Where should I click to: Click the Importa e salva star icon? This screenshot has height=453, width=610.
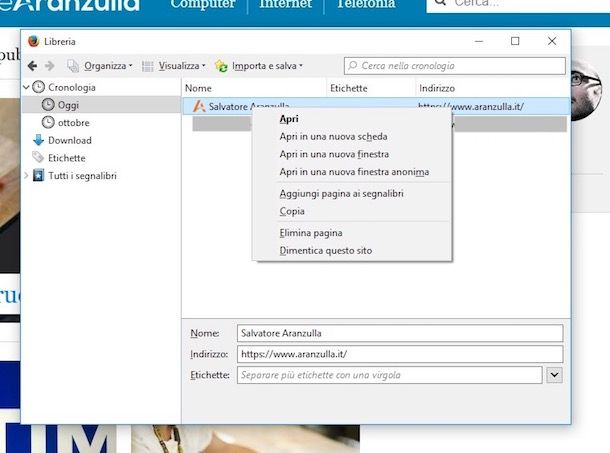coord(221,66)
